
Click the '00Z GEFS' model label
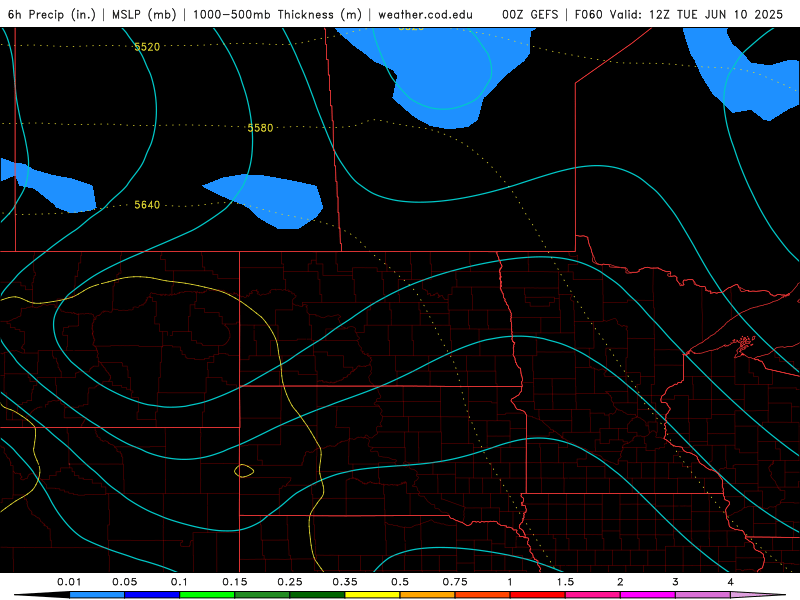530,14
